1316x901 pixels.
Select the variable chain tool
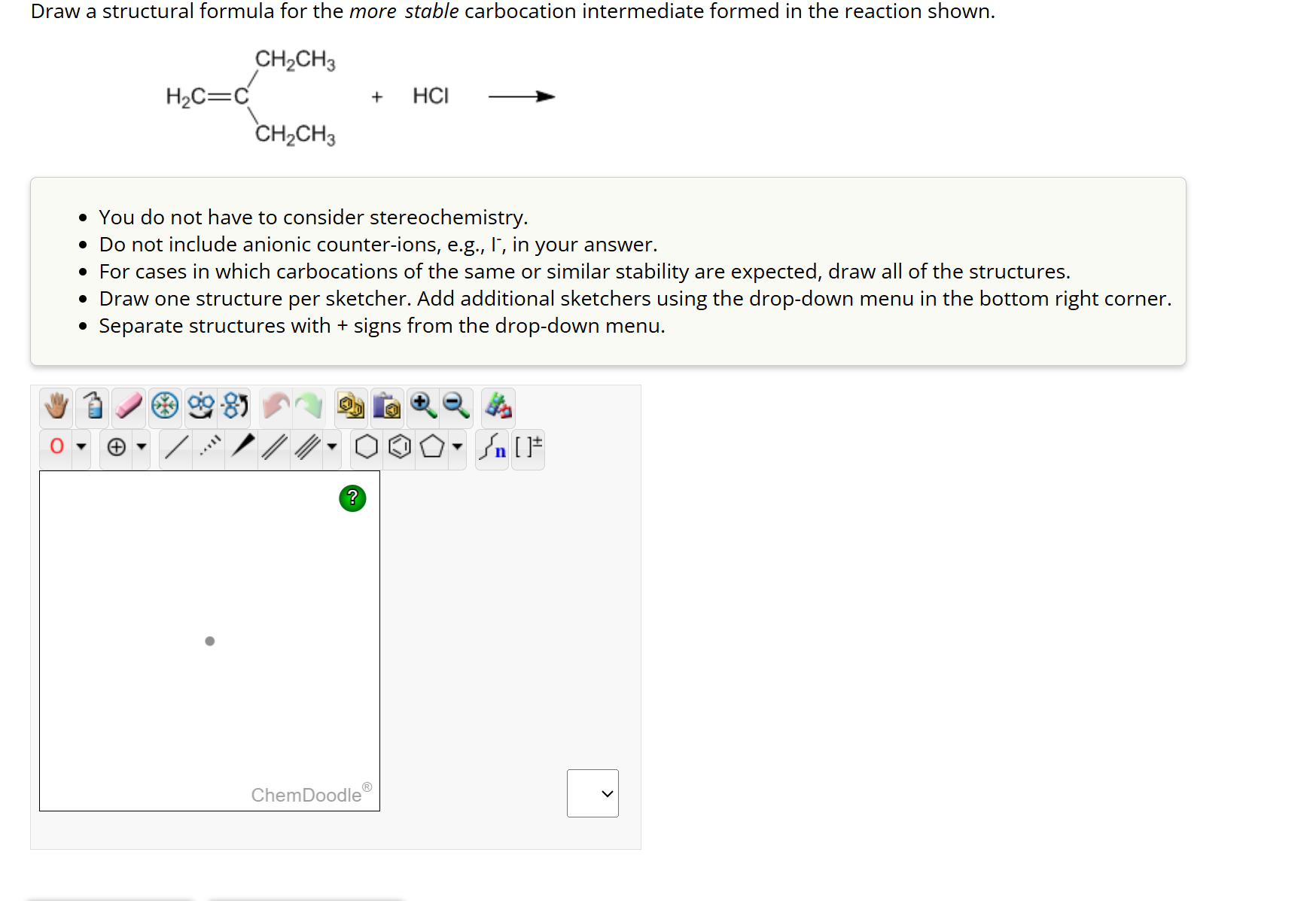[x=493, y=447]
